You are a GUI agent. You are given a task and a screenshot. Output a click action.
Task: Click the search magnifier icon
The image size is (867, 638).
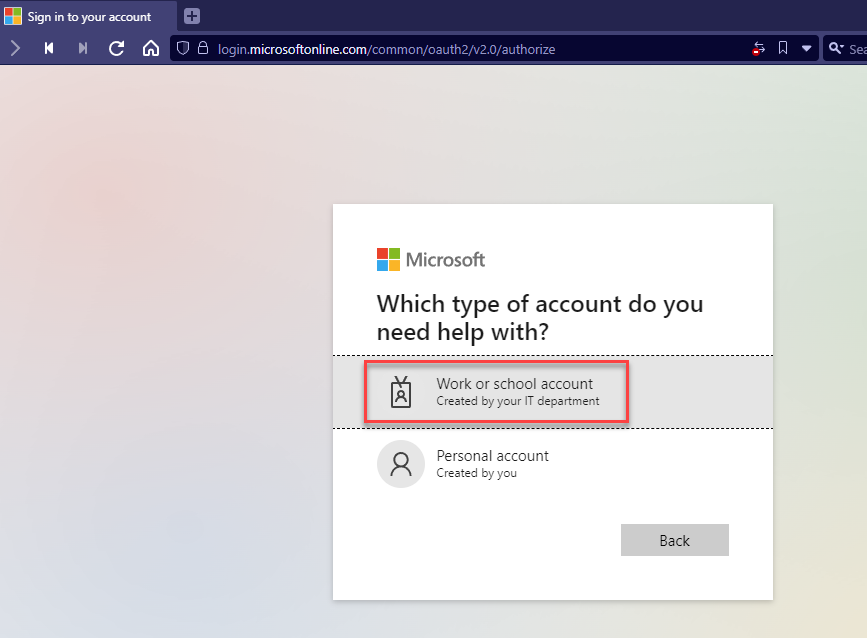point(835,49)
